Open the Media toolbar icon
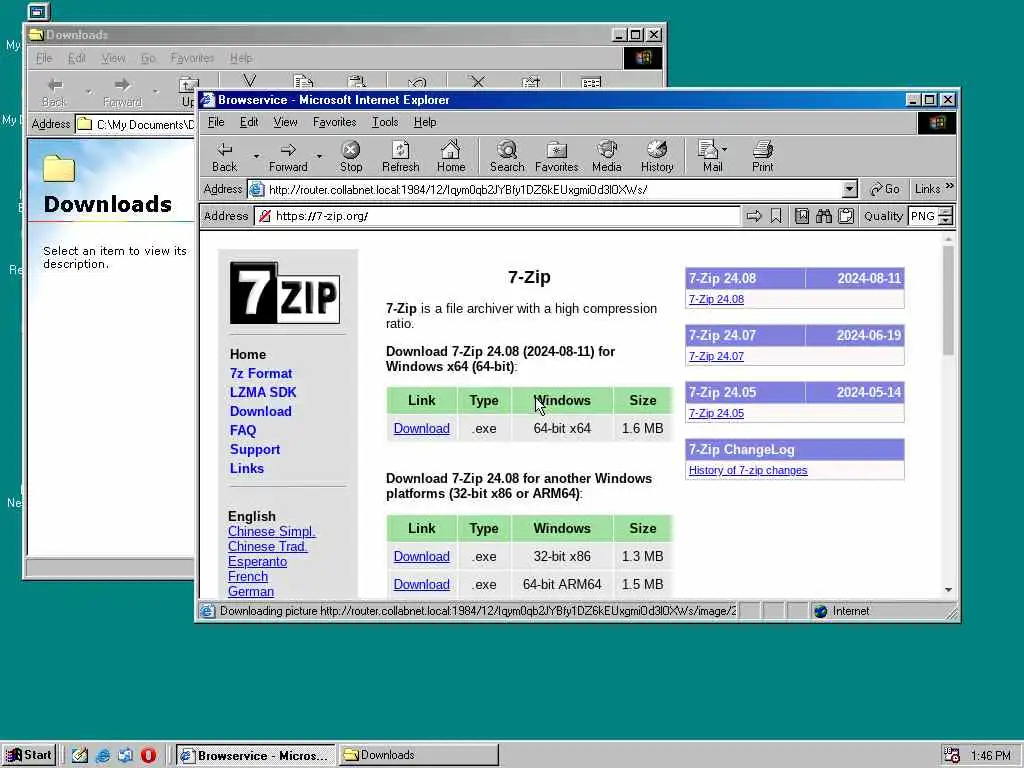 (607, 150)
